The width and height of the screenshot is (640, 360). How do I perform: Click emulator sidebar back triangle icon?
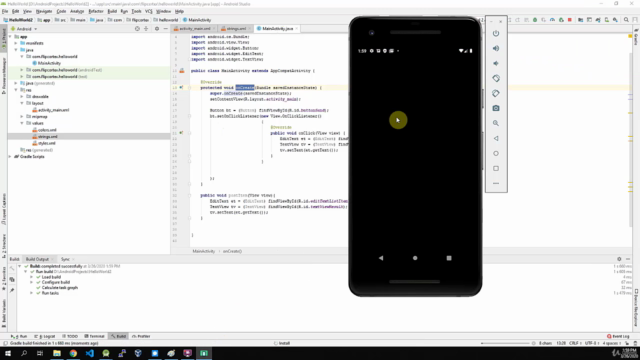pyautogui.click(x=496, y=138)
